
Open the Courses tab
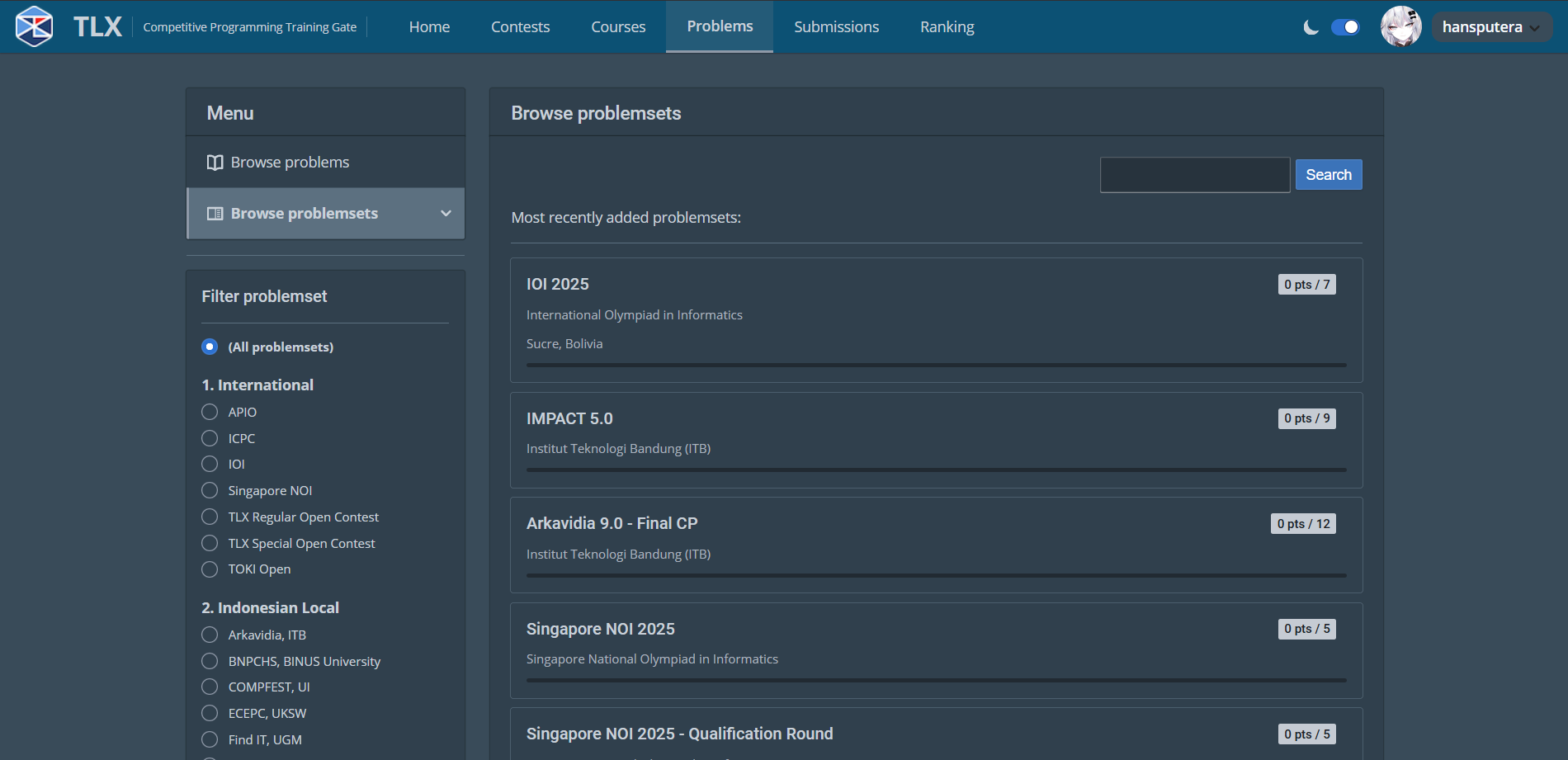coord(618,27)
